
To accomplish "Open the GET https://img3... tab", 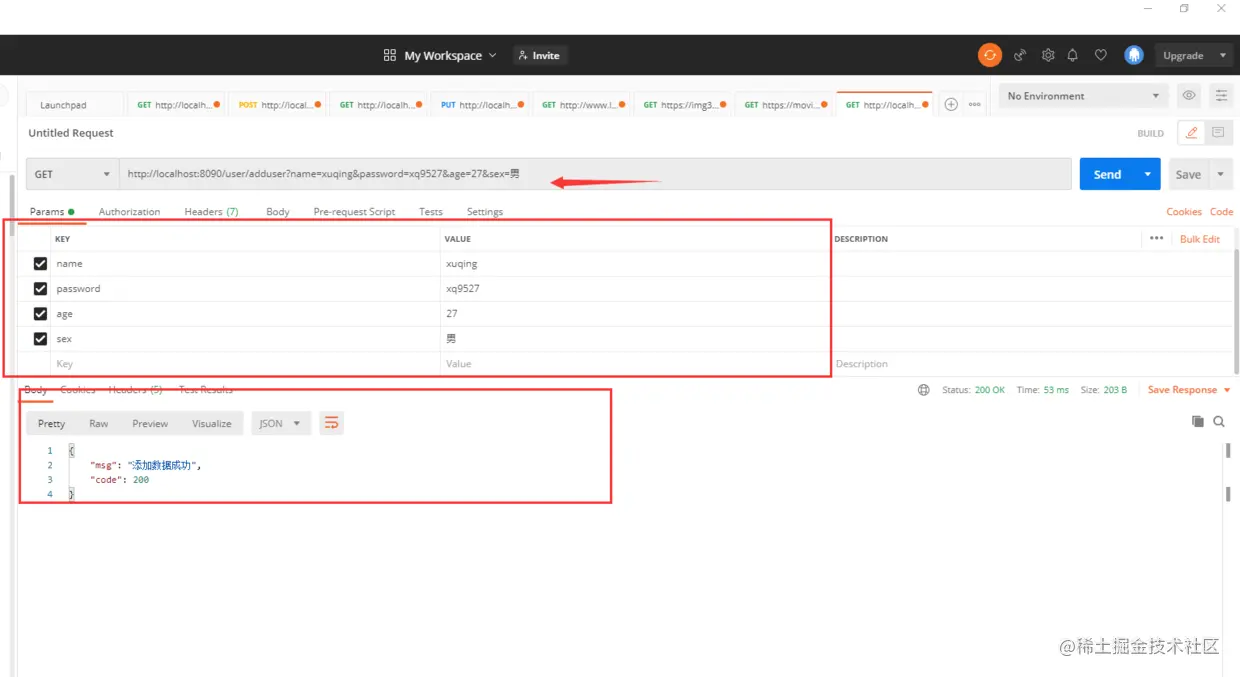I will coord(684,105).
